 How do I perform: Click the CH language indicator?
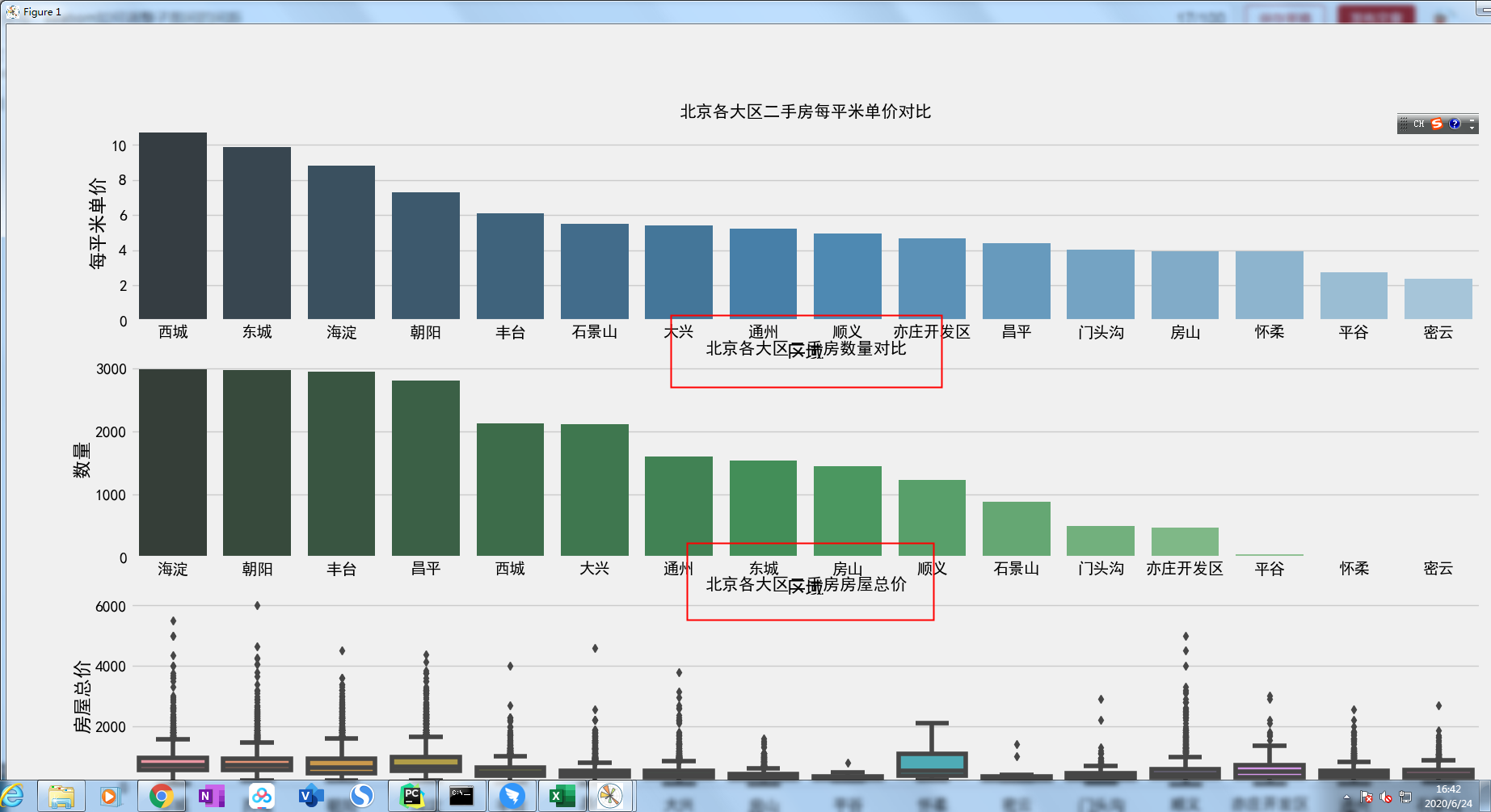click(1418, 124)
